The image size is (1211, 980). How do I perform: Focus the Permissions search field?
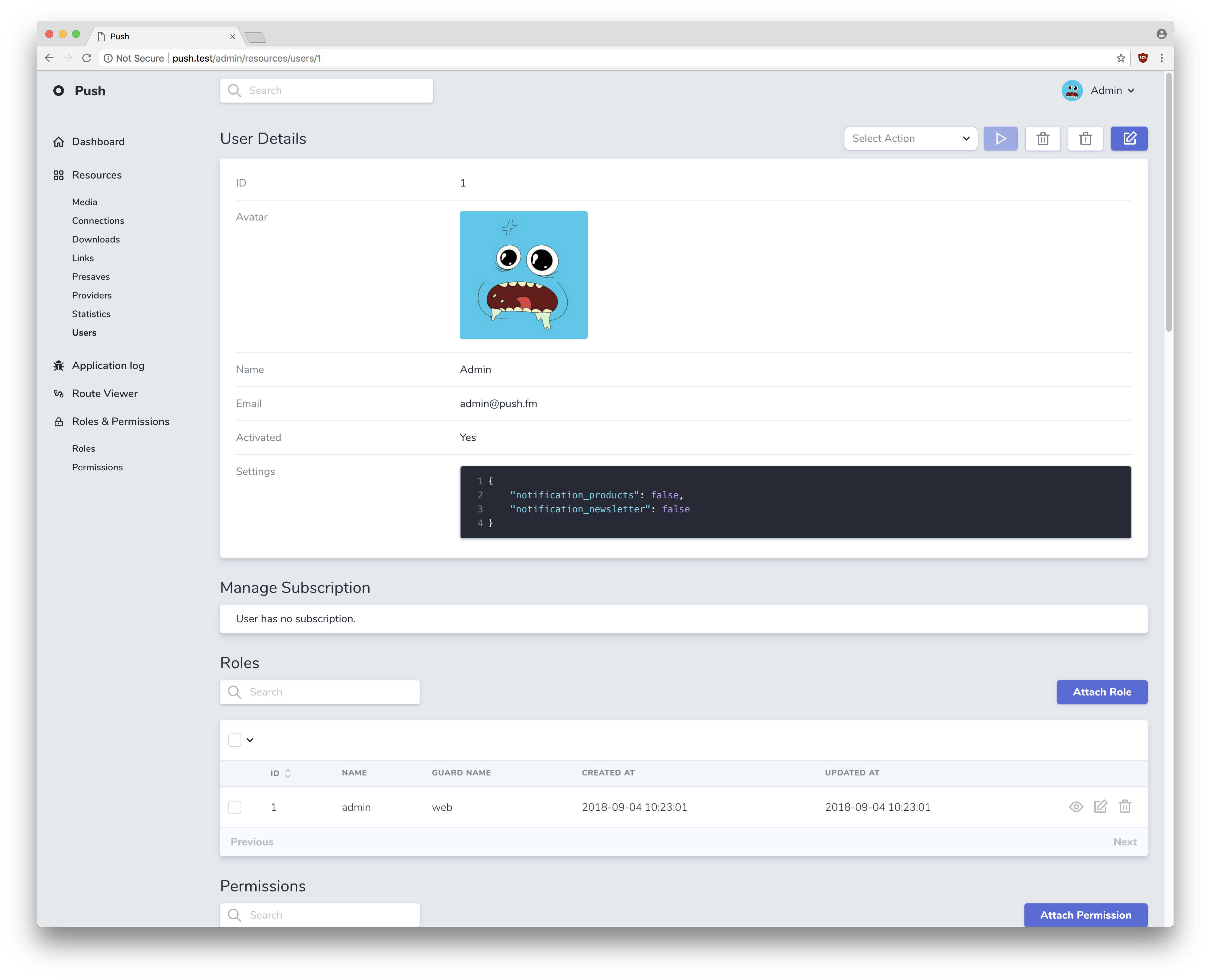[x=320, y=915]
